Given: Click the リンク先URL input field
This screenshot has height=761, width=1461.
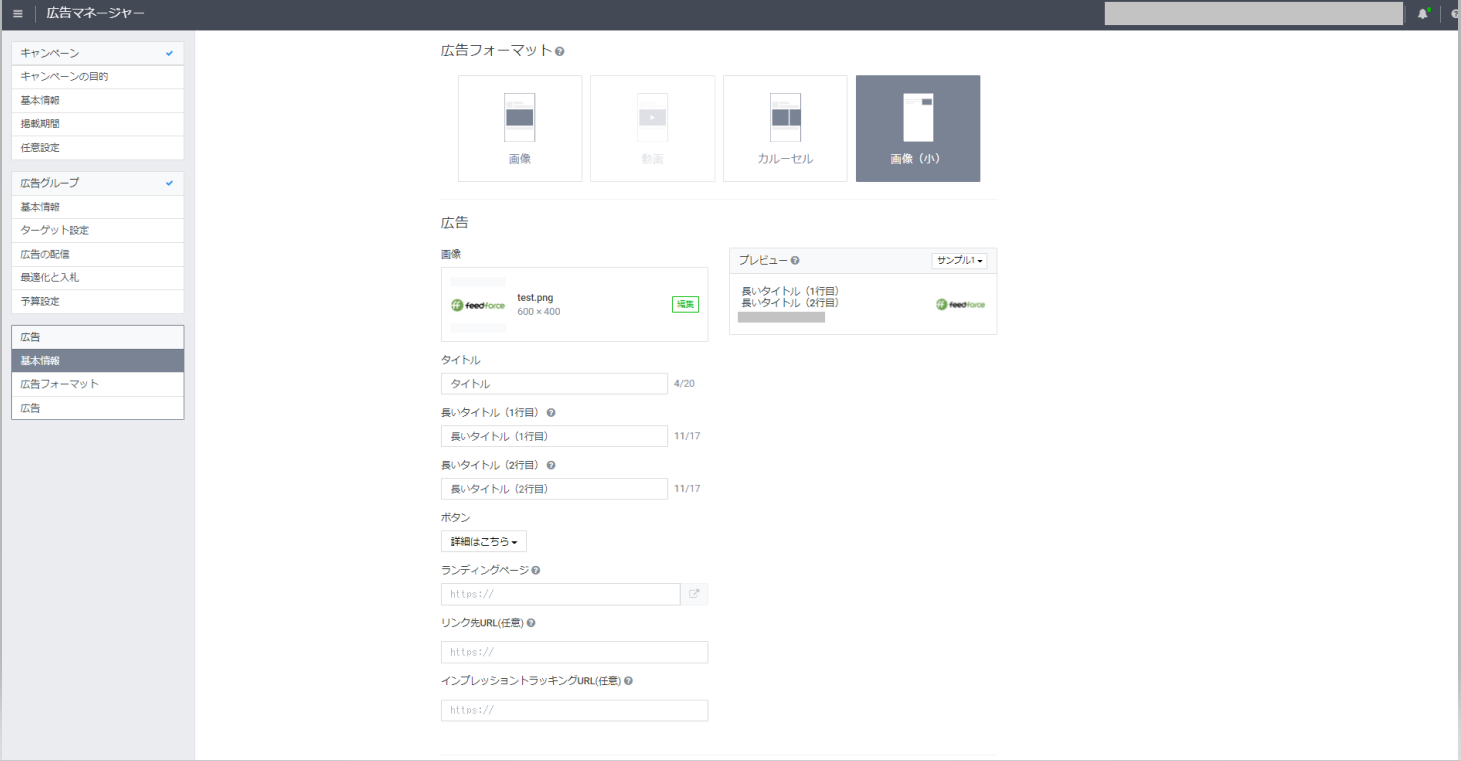Looking at the screenshot, I should pos(574,652).
